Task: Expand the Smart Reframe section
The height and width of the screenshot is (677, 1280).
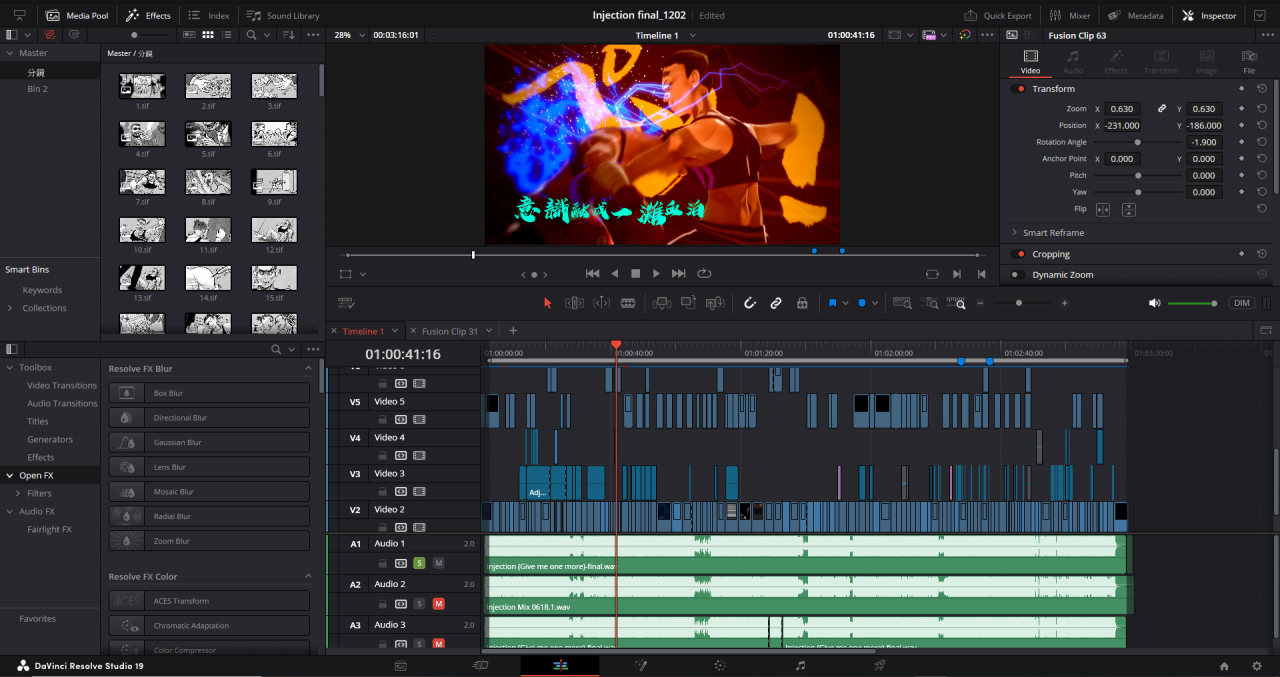Action: tap(1014, 232)
